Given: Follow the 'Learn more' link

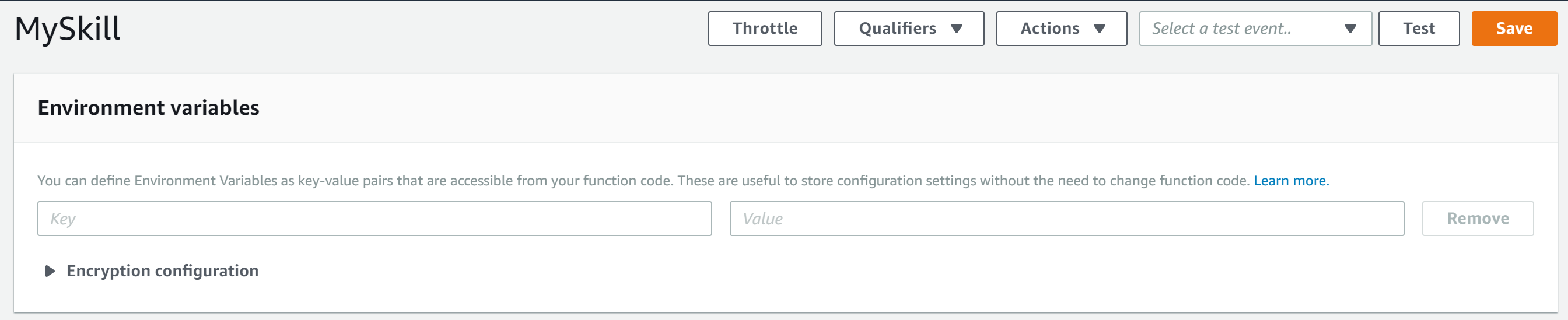Looking at the screenshot, I should click(x=1290, y=181).
